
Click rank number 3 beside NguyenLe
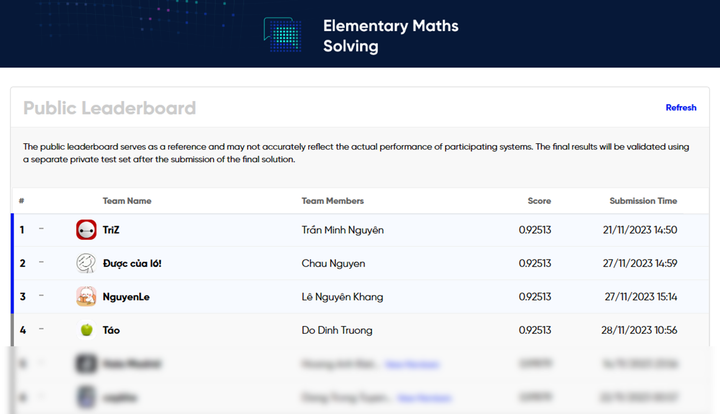(x=22, y=297)
